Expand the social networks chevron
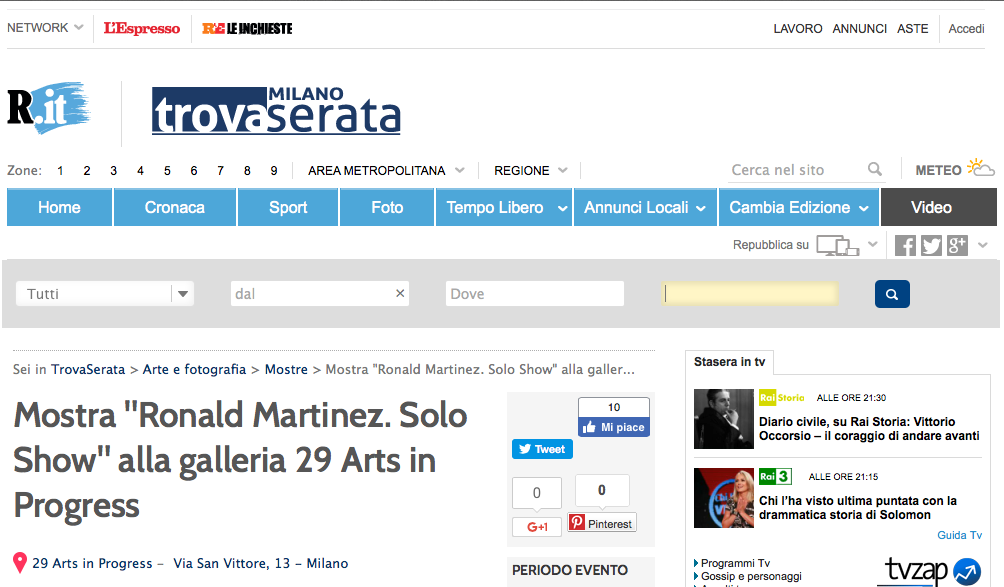The width and height of the screenshot is (1004, 587). pyautogui.click(x=983, y=245)
